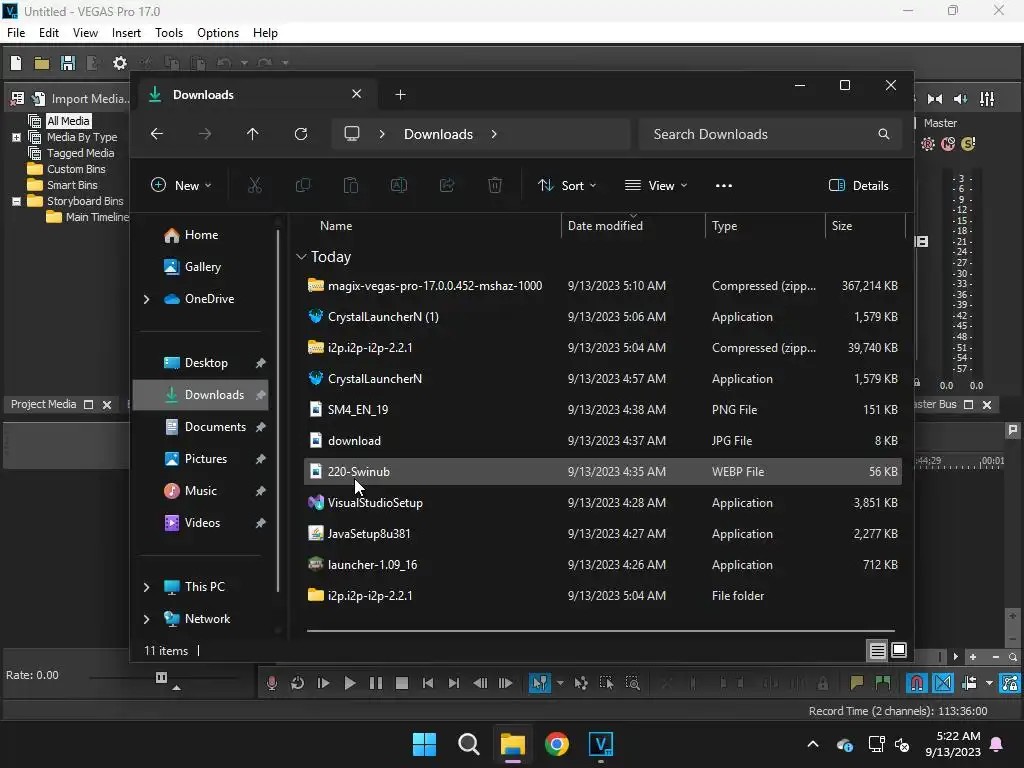The width and height of the screenshot is (1024, 768).
Task: Step to the next frame
Action: [x=505, y=683]
